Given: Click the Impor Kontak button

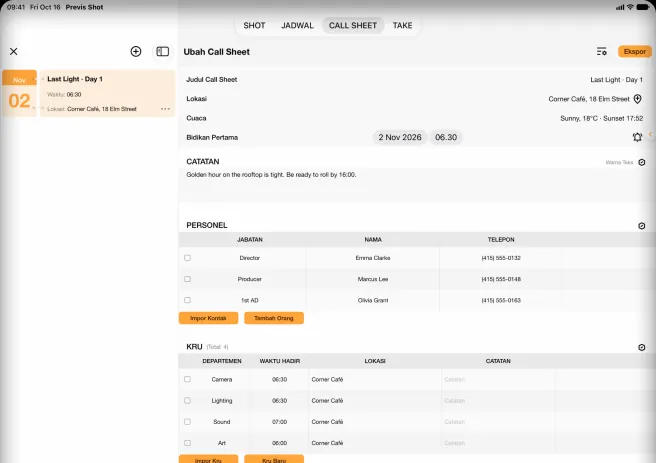Looking at the screenshot, I should point(208,318).
